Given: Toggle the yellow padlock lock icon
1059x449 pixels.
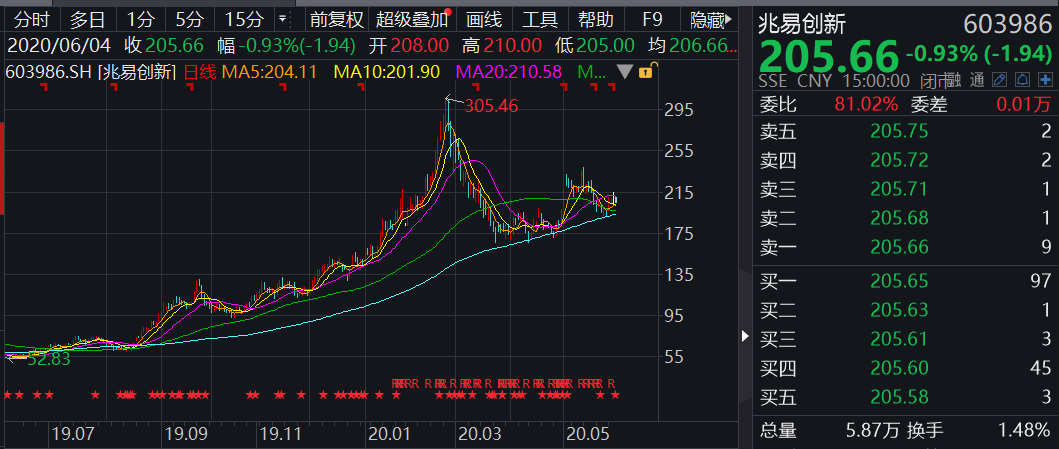Looking at the screenshot, I should (x=646, y=71).
